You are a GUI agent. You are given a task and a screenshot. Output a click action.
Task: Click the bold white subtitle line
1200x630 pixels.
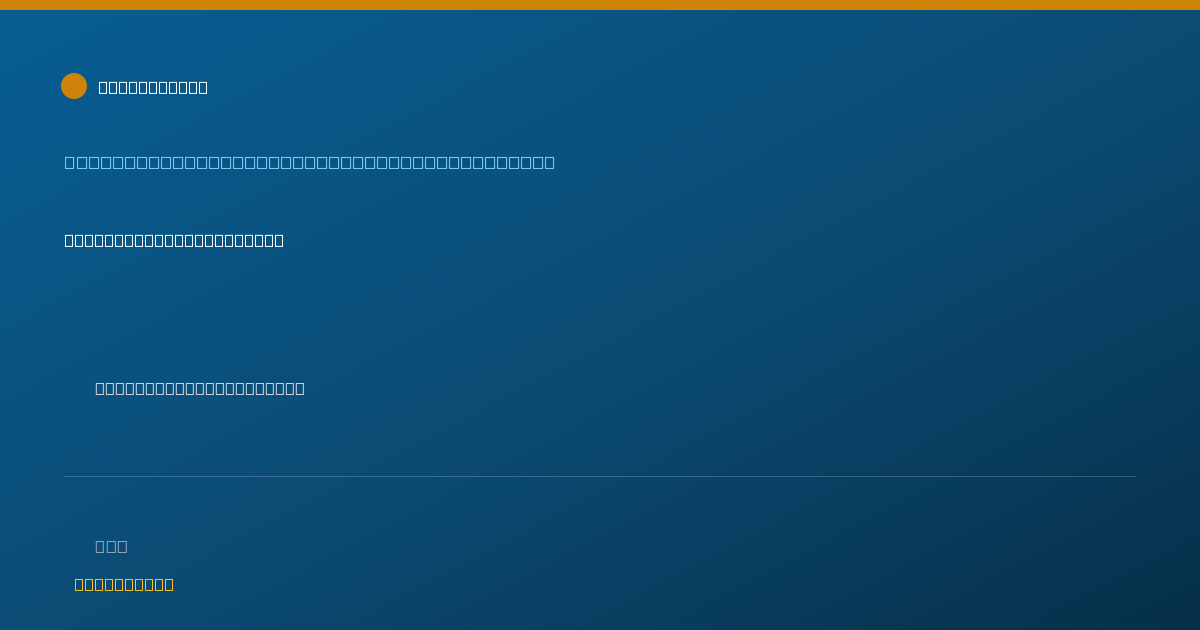[174, 240]
